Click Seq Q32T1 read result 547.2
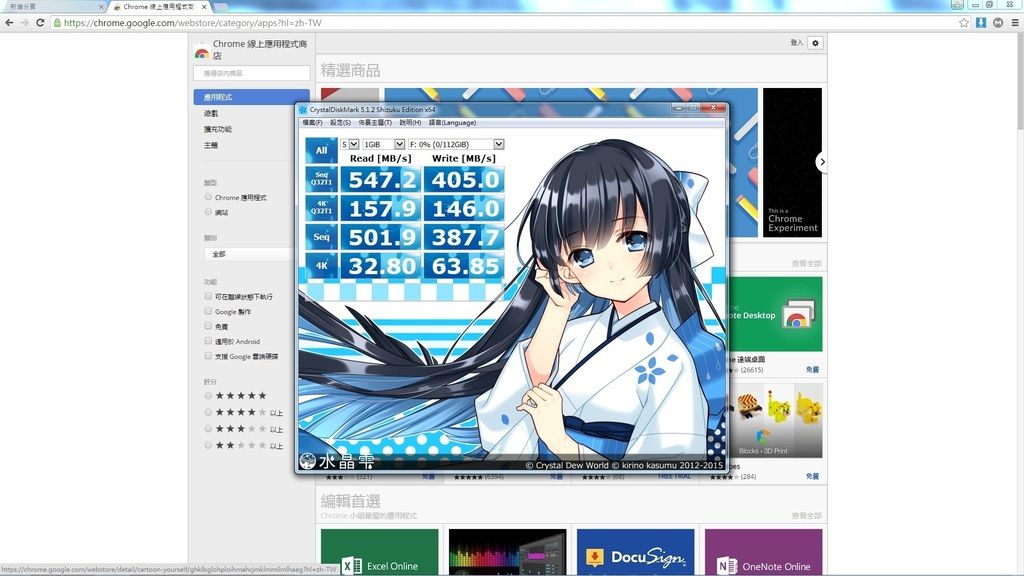1024x576 pixels. tap(381, 180)
